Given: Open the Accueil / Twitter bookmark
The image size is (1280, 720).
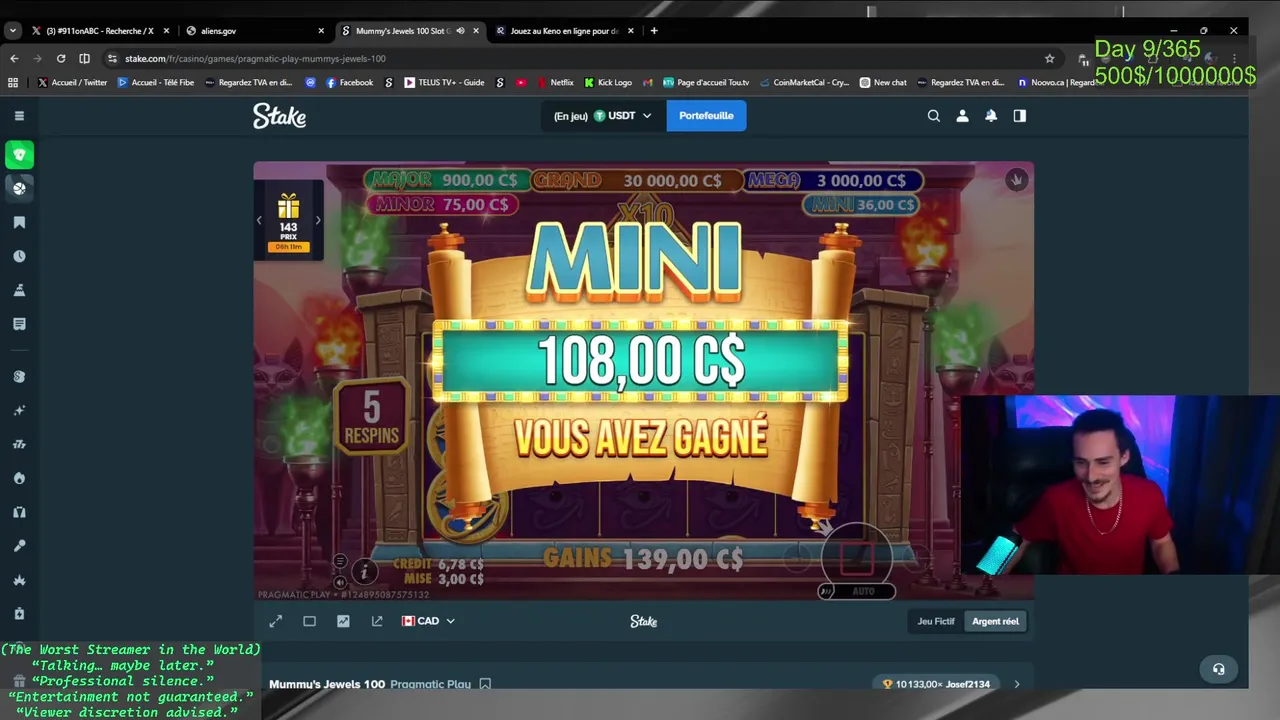Looking at the screenshot, I should [72, 83].
